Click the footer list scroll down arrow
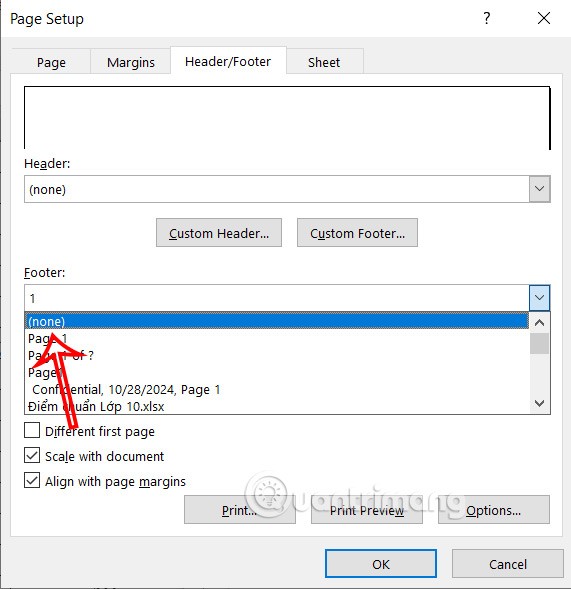Image resolution: width=571 pixels, height=589 pixels. 539,403
